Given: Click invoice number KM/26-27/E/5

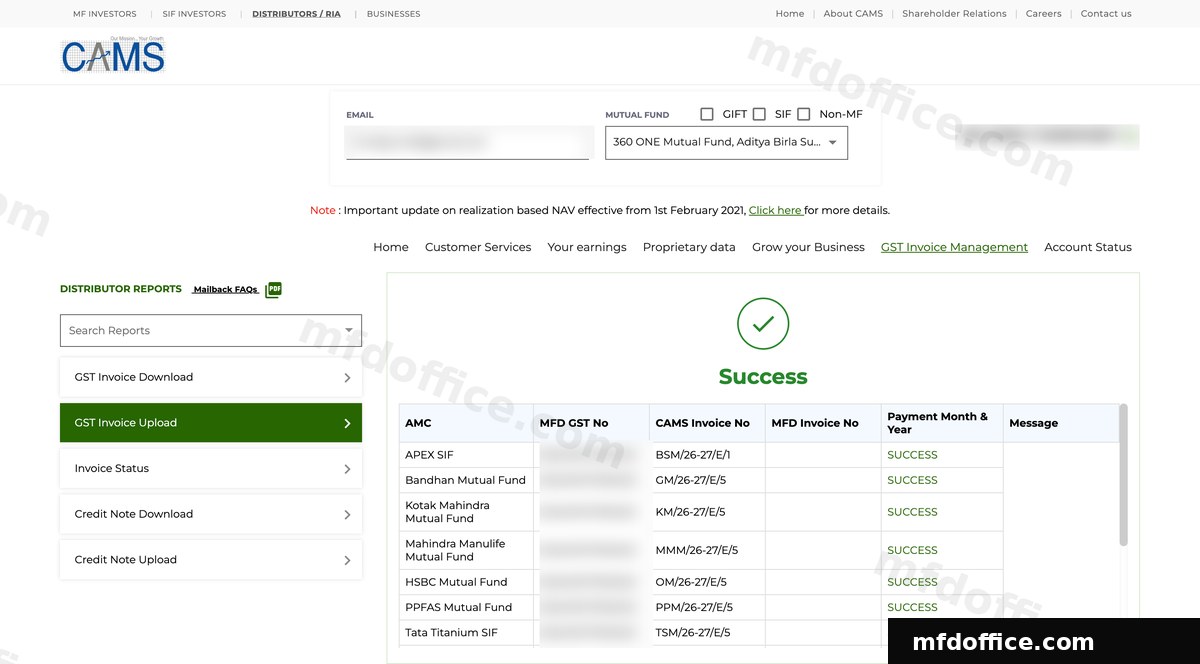Looking at the screenshot, I should (x=690, y=512).
